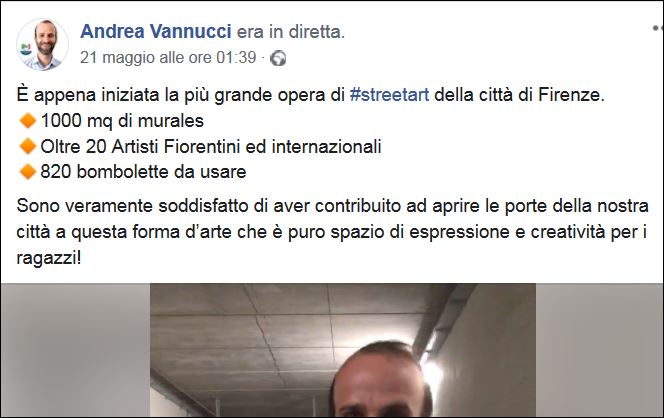Click the "era in diretta" text
This screenshot has height=418, width=664.
(290, 32)
